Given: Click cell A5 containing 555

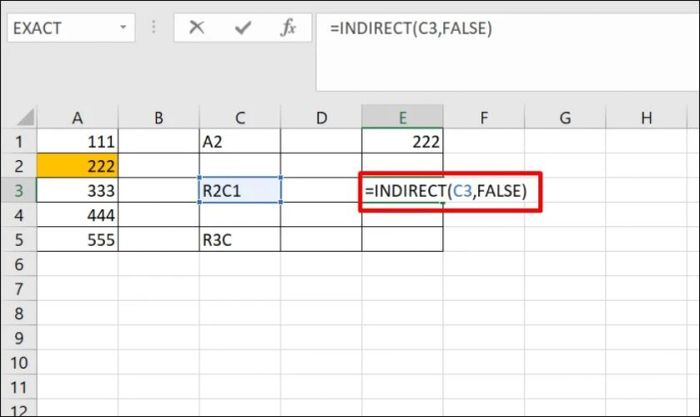Looking at the screenshot, I should (78, 240).
